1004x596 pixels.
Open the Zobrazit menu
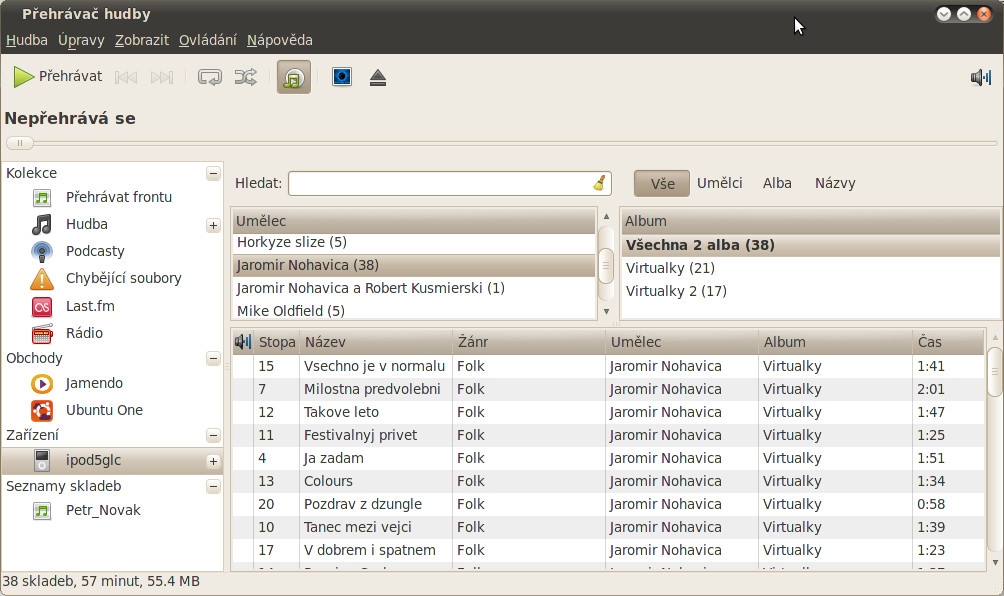(x=142, y=40)
